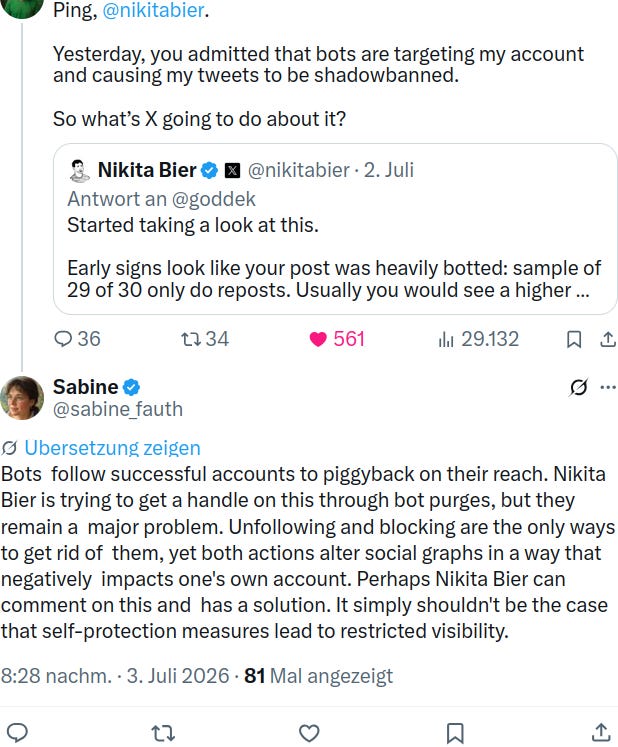Open the @sabine_fauth handle
The height and width of the screenshot is (747, 618).
(118, 409)
